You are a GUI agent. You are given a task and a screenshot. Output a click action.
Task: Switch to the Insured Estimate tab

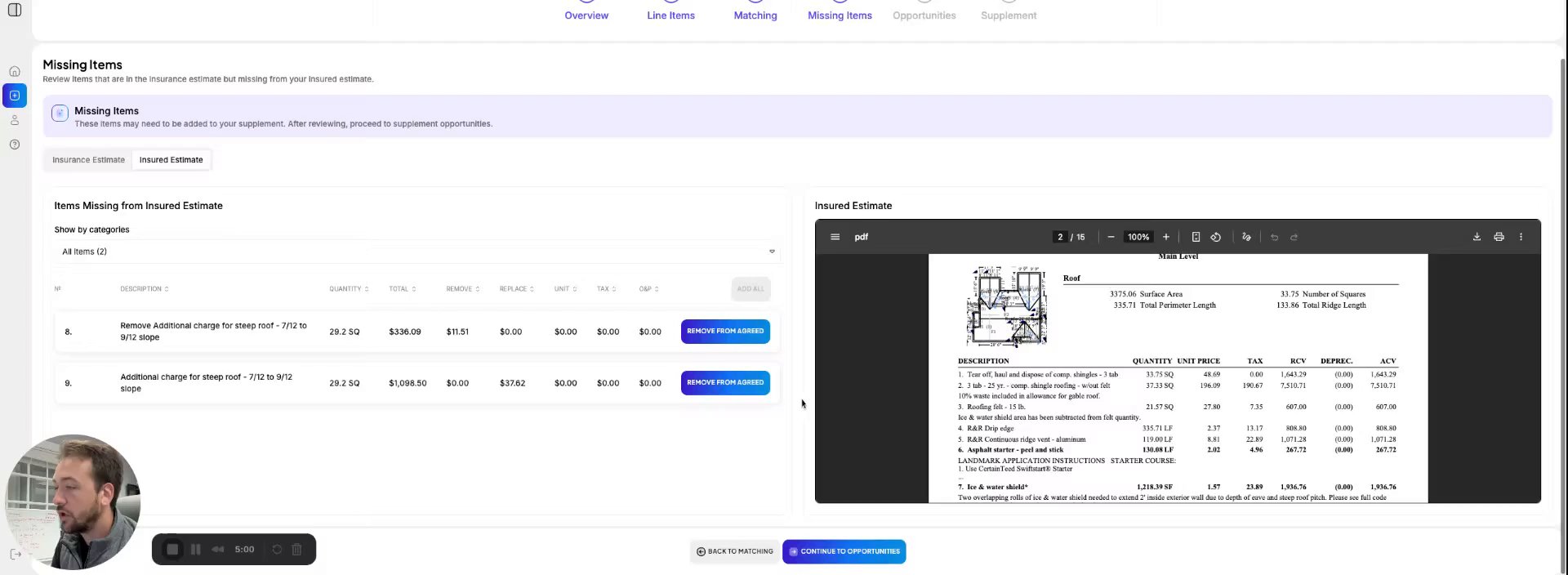[x=171, y=160]
